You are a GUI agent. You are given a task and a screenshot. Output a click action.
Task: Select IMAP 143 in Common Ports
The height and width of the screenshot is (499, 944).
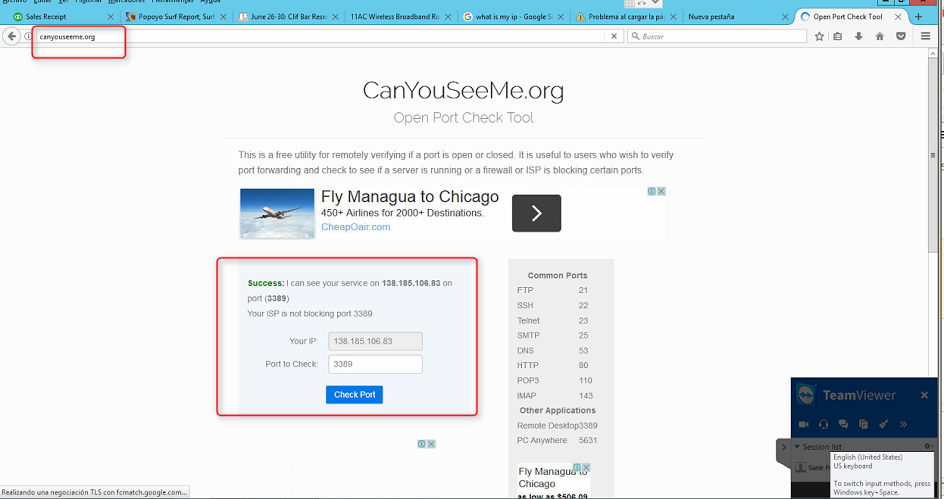pos(554,395)
